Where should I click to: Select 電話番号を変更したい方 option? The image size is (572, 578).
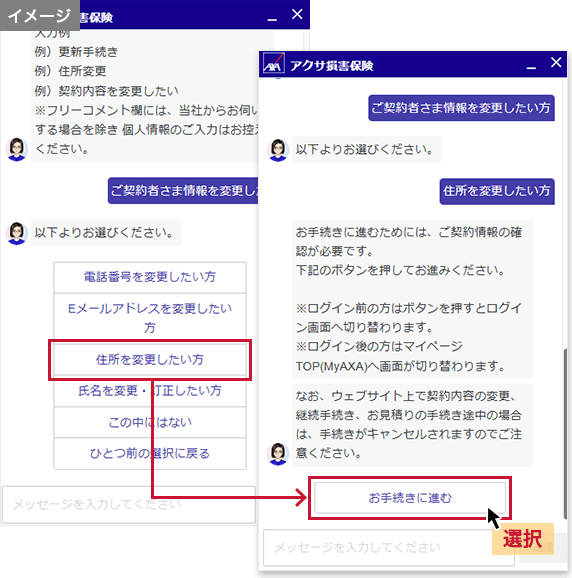pos(150,277)
